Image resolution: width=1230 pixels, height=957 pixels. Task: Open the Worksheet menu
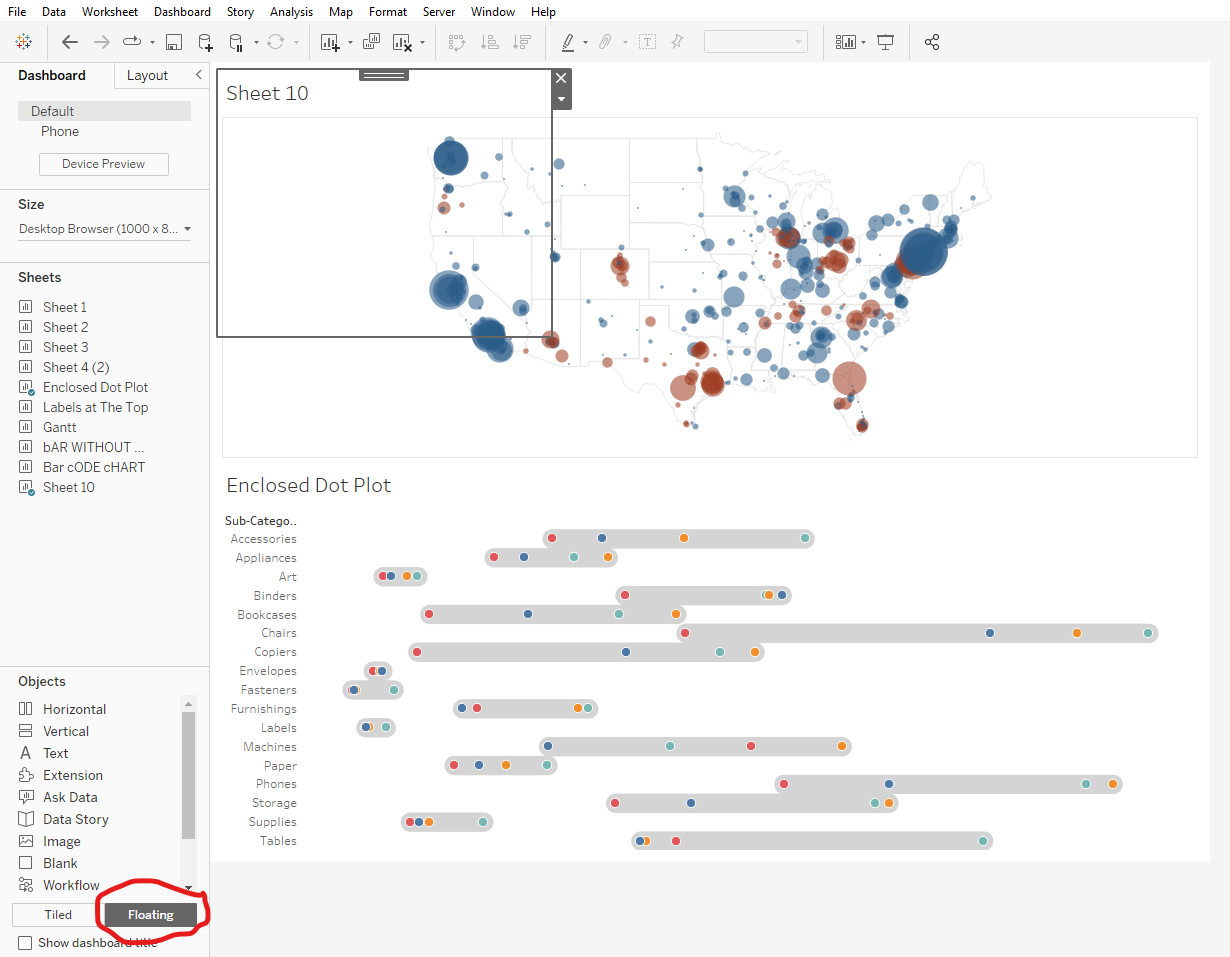coord(110,12)
